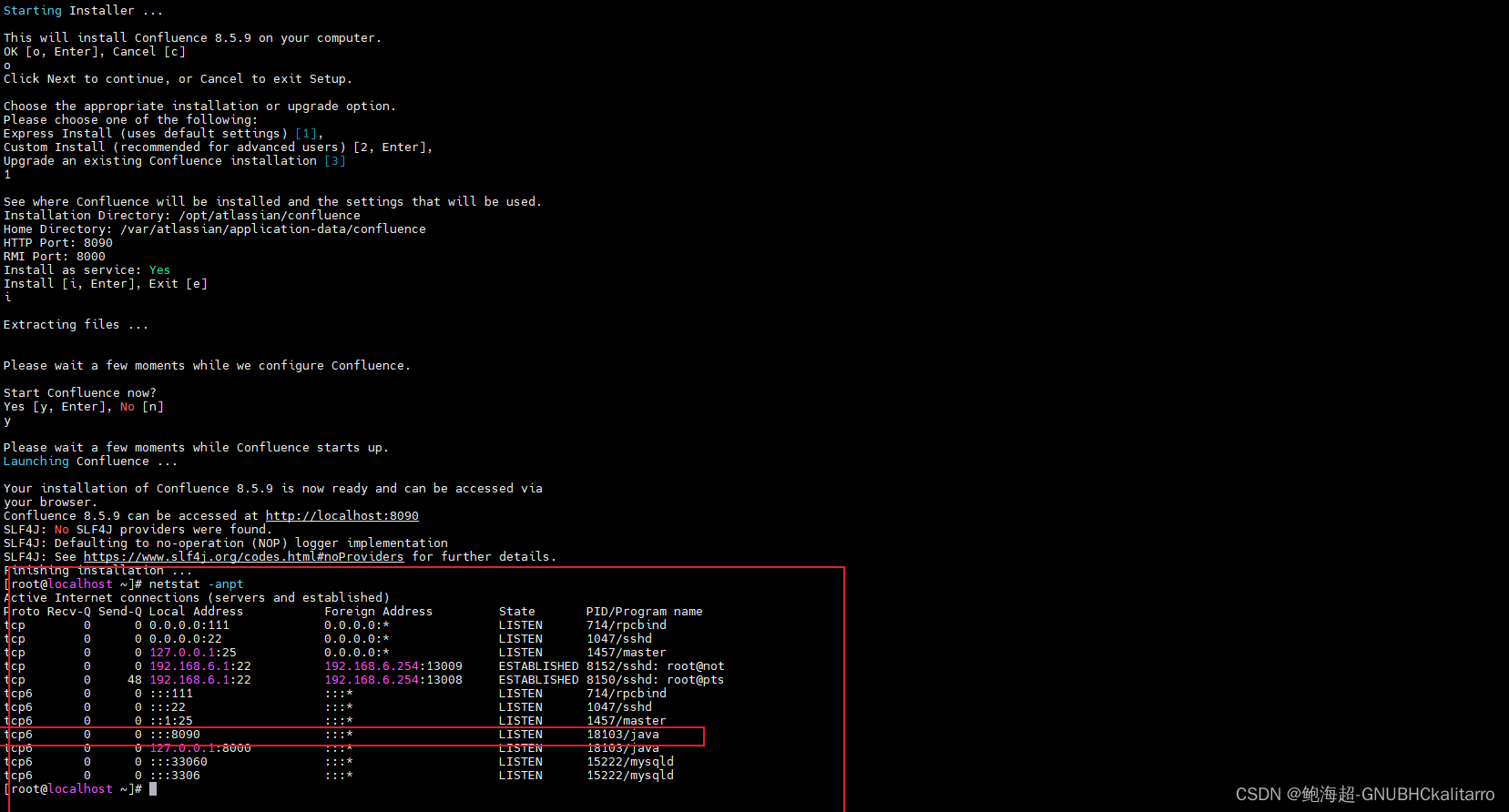Click the 'Start Confluence now?' question
The width and height of the screenshot is (1509, 812).
click(80, 392)
